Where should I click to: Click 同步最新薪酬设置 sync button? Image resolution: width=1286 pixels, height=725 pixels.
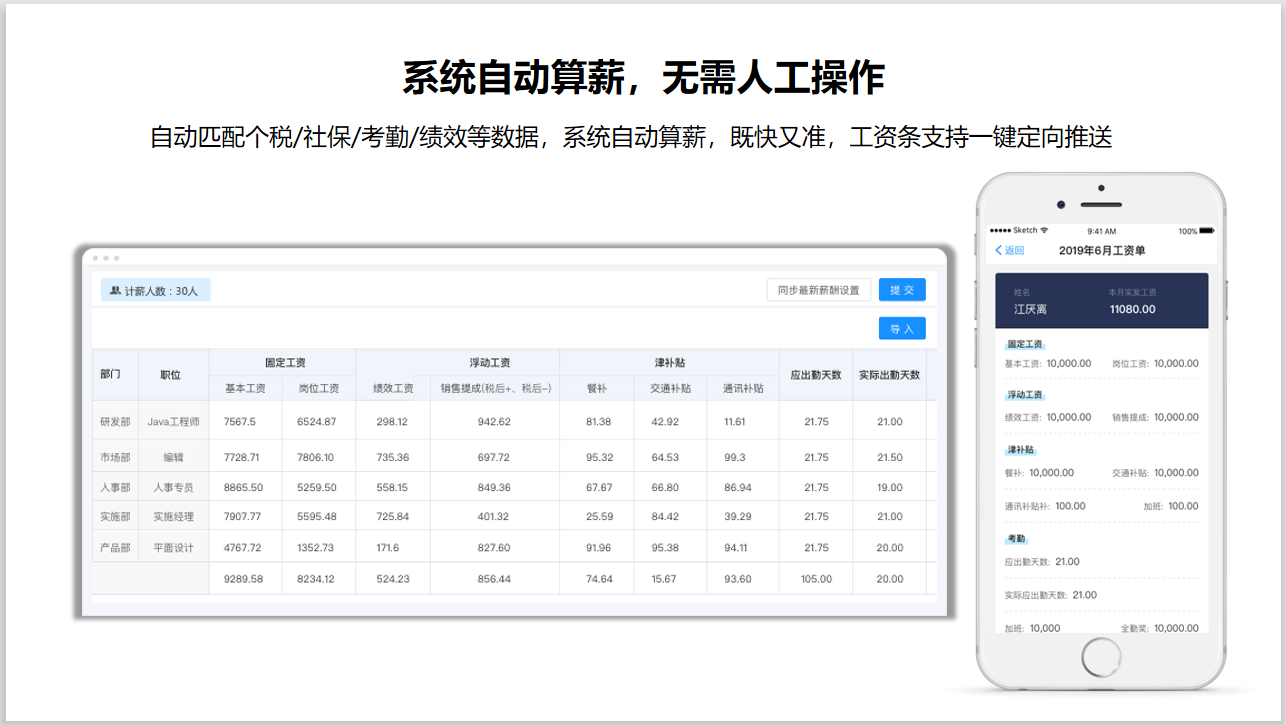coord(818,290)
